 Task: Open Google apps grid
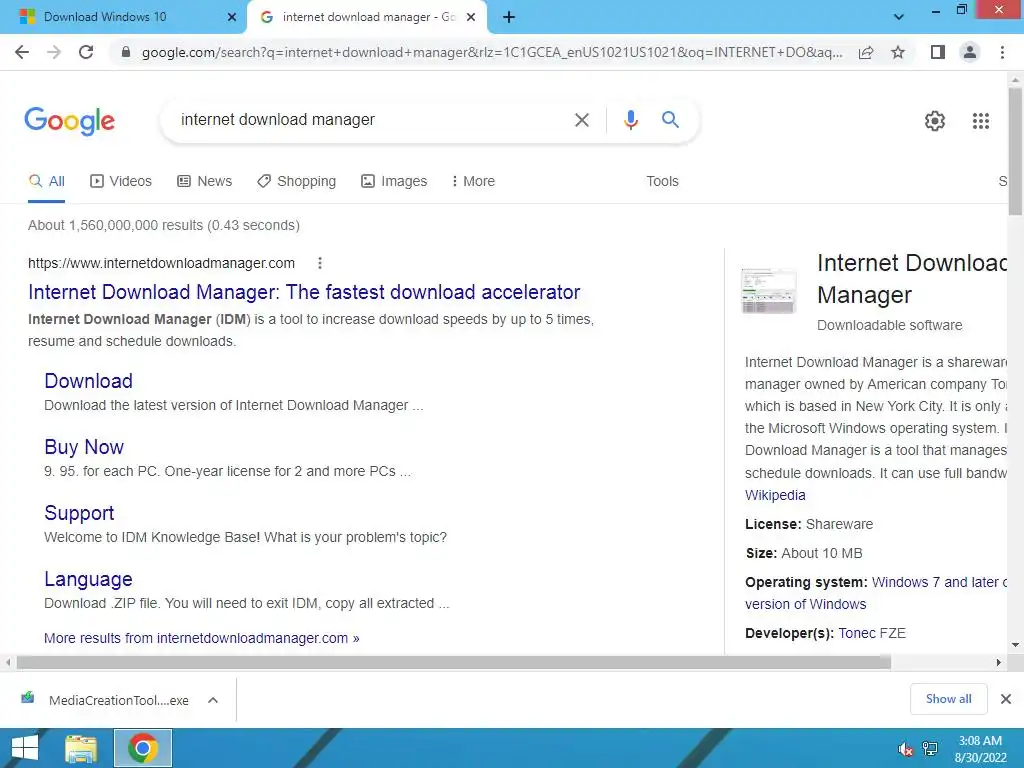tap(980, 121)
